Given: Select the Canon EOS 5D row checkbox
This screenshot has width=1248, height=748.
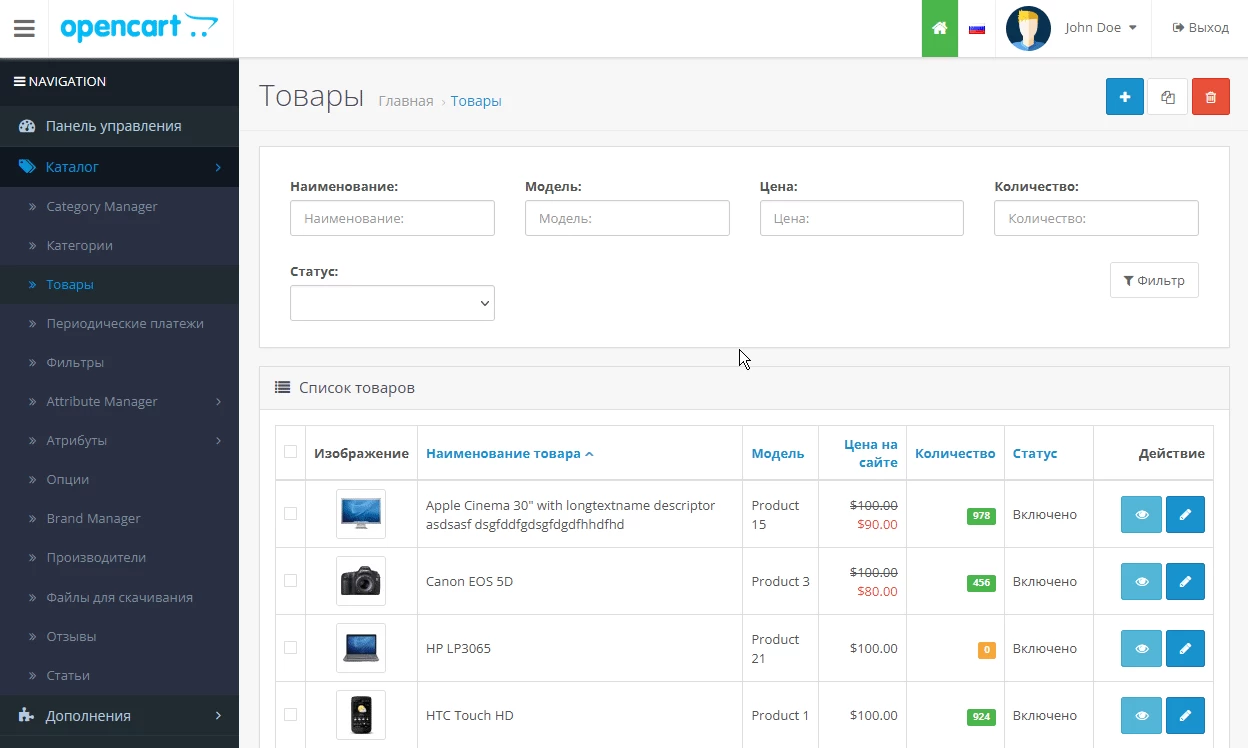Looking at the screenshot, I should point(290,580).
